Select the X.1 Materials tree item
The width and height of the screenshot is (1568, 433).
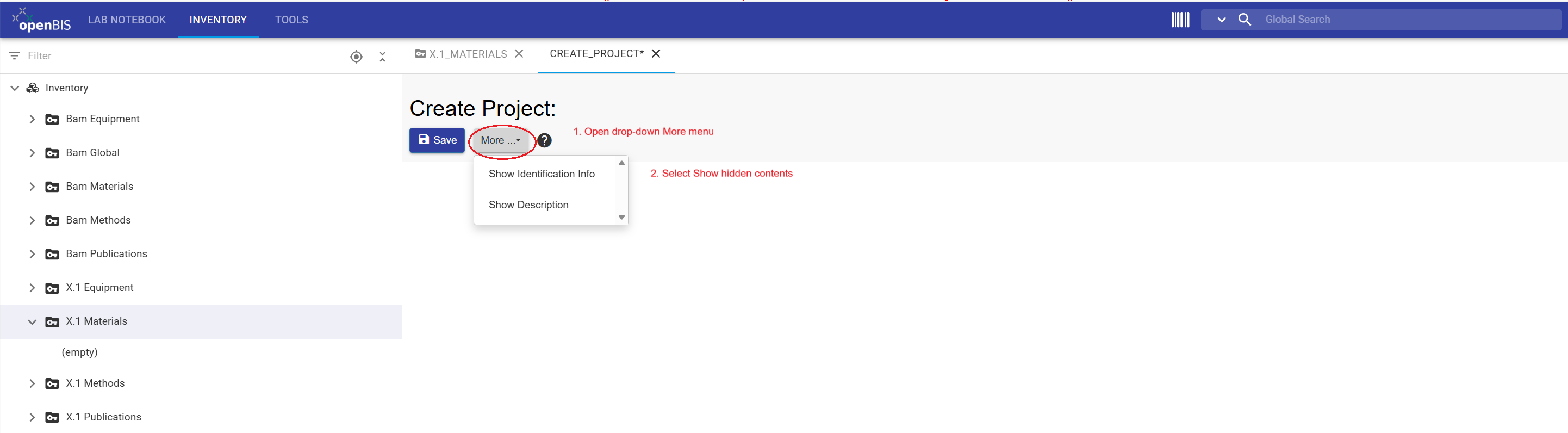(201, 321)
